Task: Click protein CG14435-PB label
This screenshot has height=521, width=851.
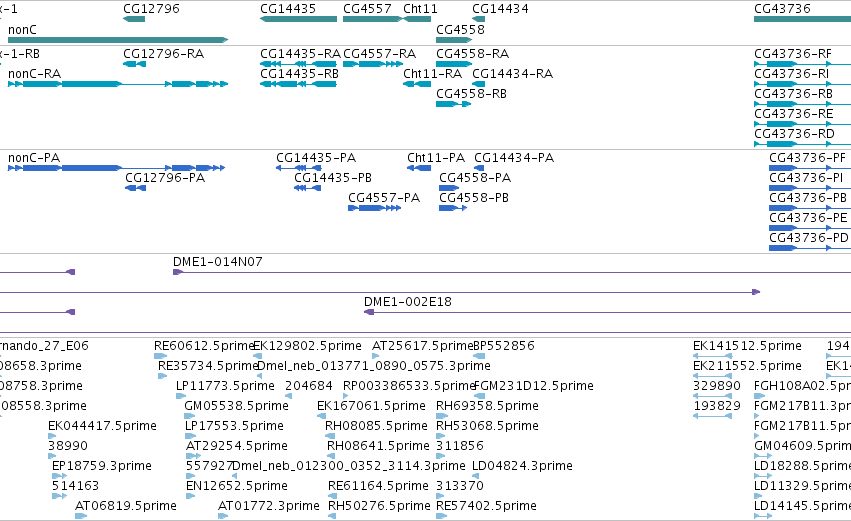Action: coord(333,178)
